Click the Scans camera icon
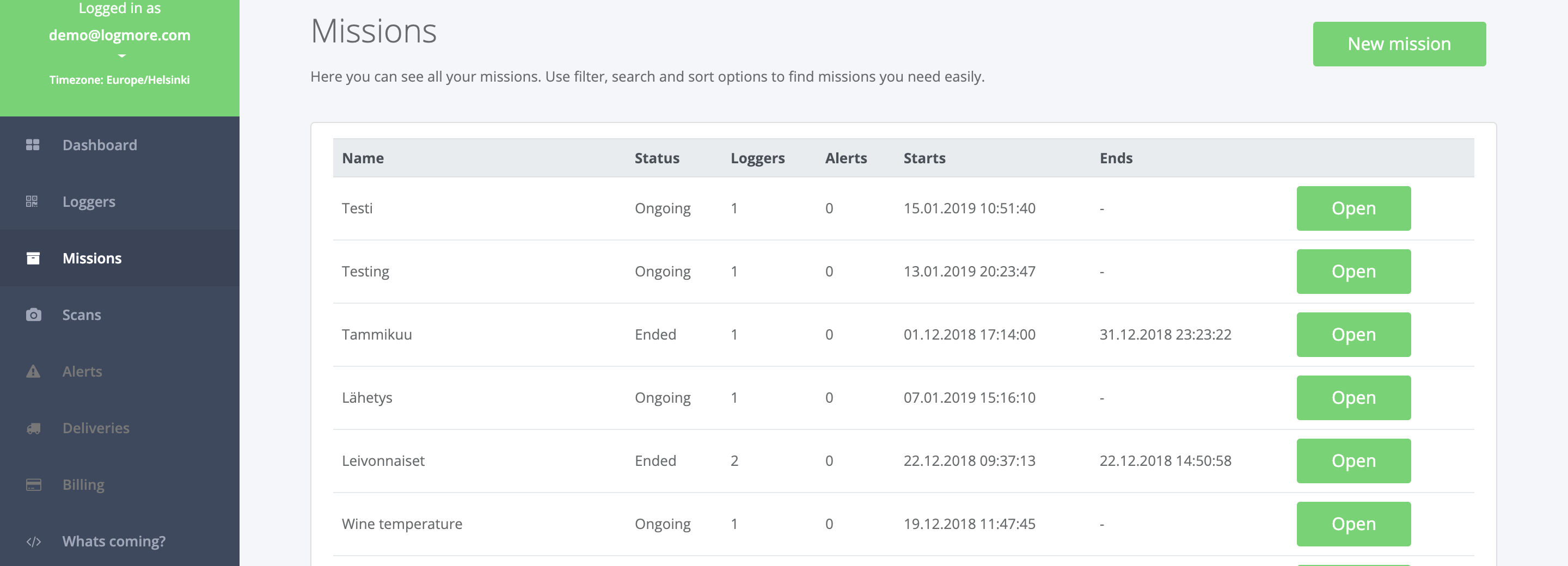The image size is (1568, 566). point(33,315)
